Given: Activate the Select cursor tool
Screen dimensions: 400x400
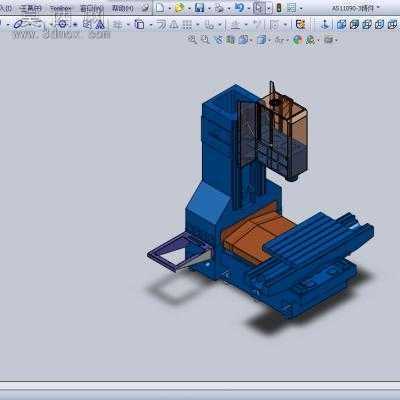Looking at the screenshot, I should pyautogui.click(x=259, y=8).
